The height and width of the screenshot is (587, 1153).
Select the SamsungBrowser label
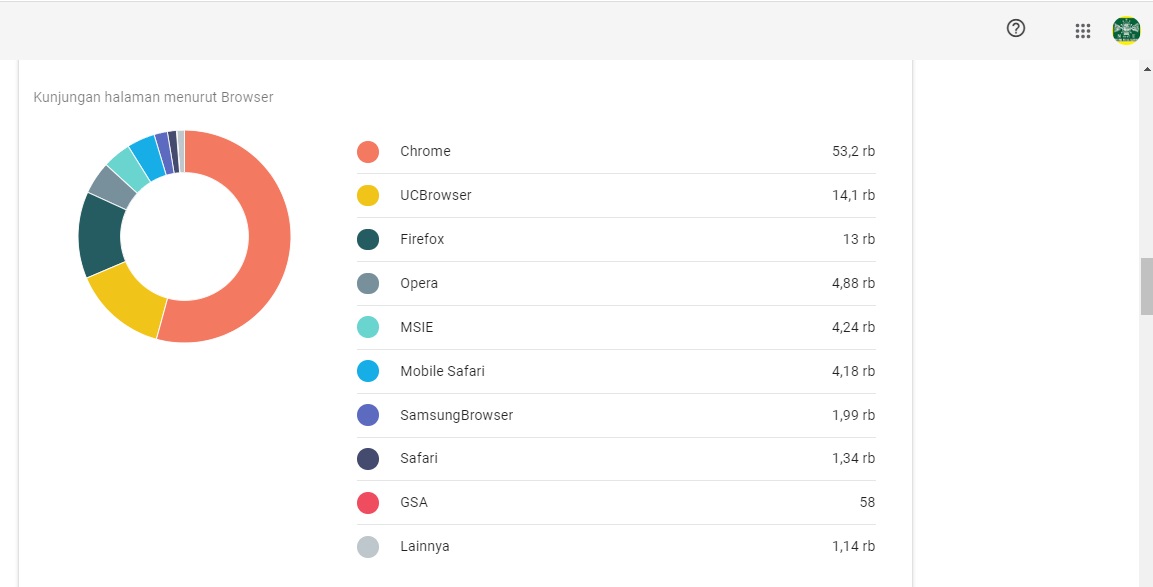[457, 415]
